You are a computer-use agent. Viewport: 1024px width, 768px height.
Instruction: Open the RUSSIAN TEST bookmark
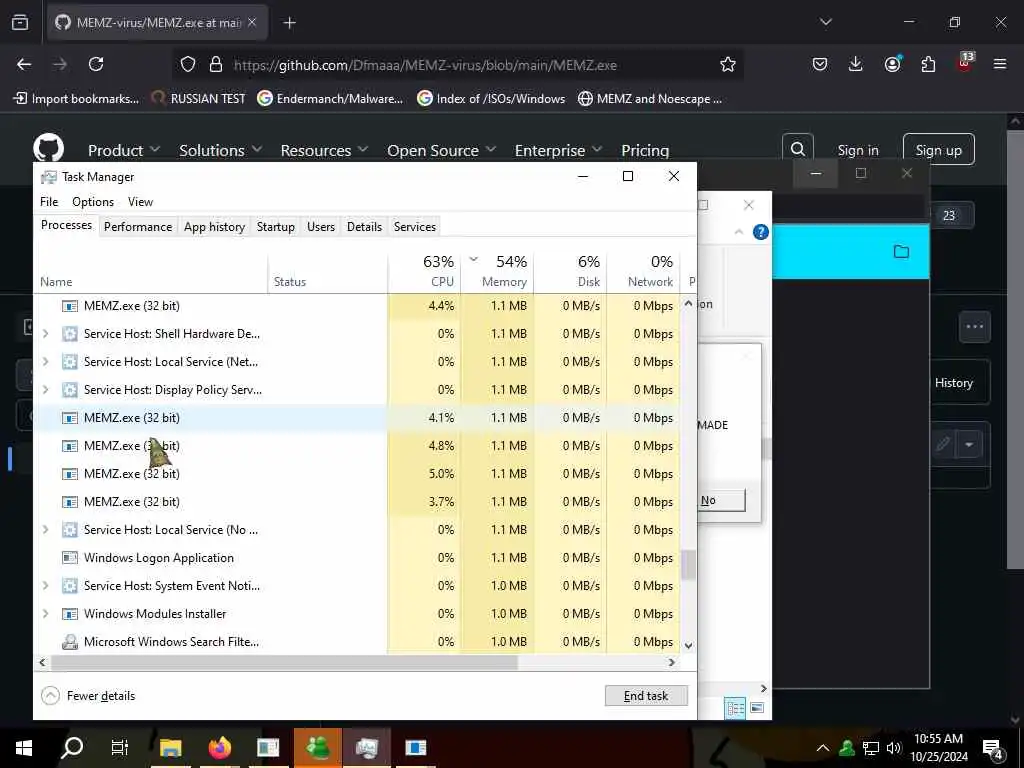199,99
